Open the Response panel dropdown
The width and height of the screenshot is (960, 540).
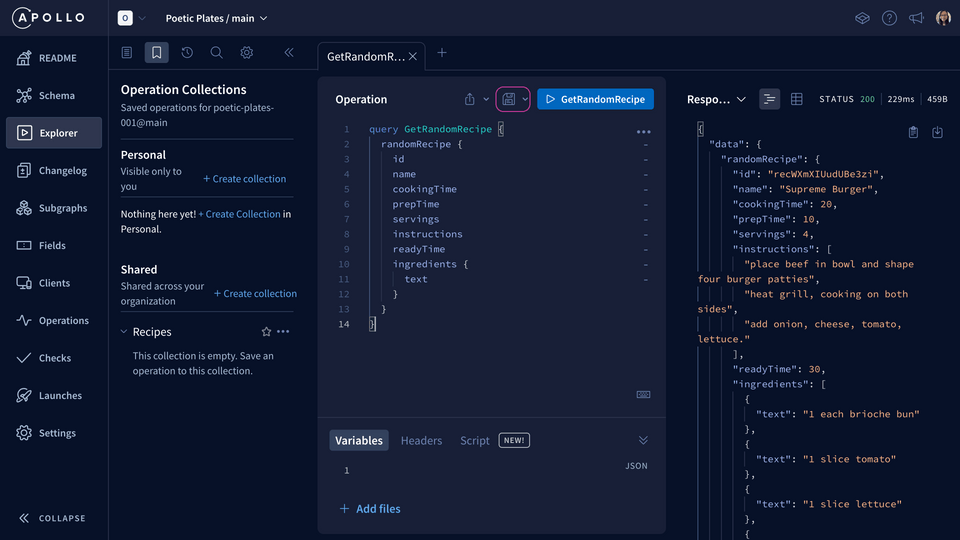(x=716, y=99)
